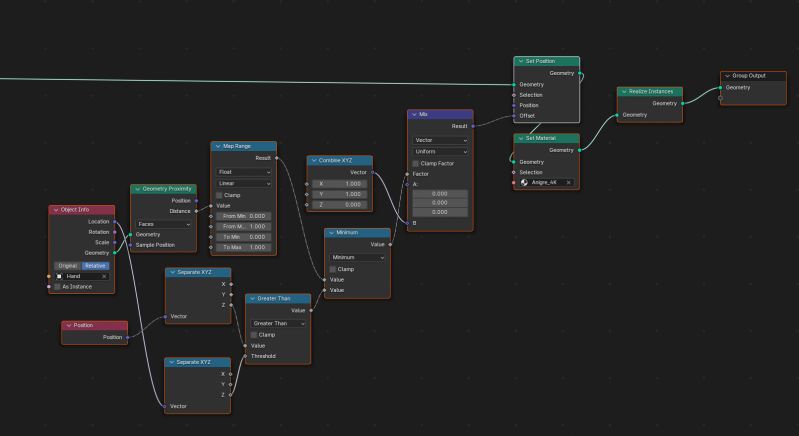Click the Selection input socket on Set Material
Viewport: 799px width, 436px height.
(x=514, y=173)
